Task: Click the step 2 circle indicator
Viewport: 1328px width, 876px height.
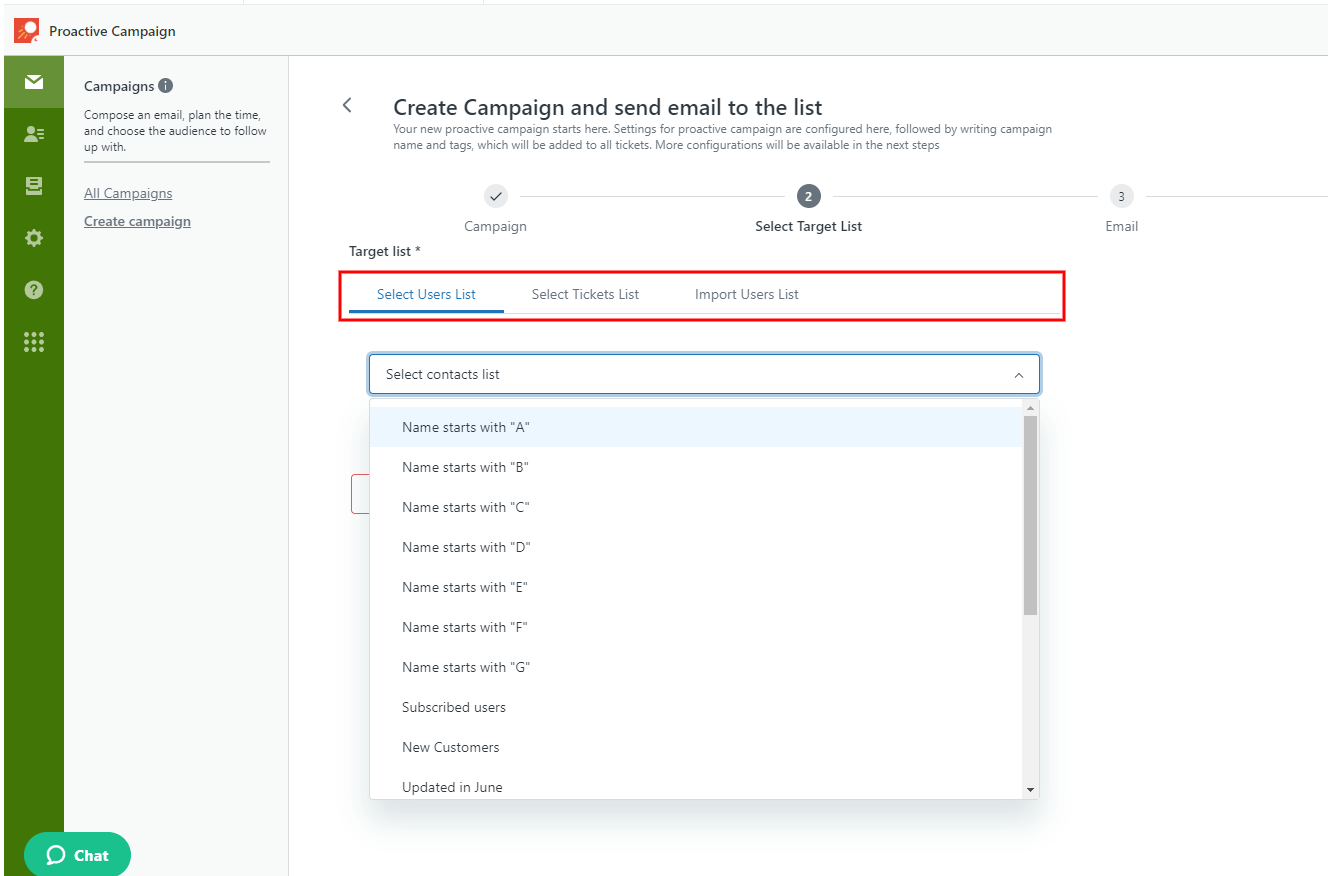Action: [809, 196]
